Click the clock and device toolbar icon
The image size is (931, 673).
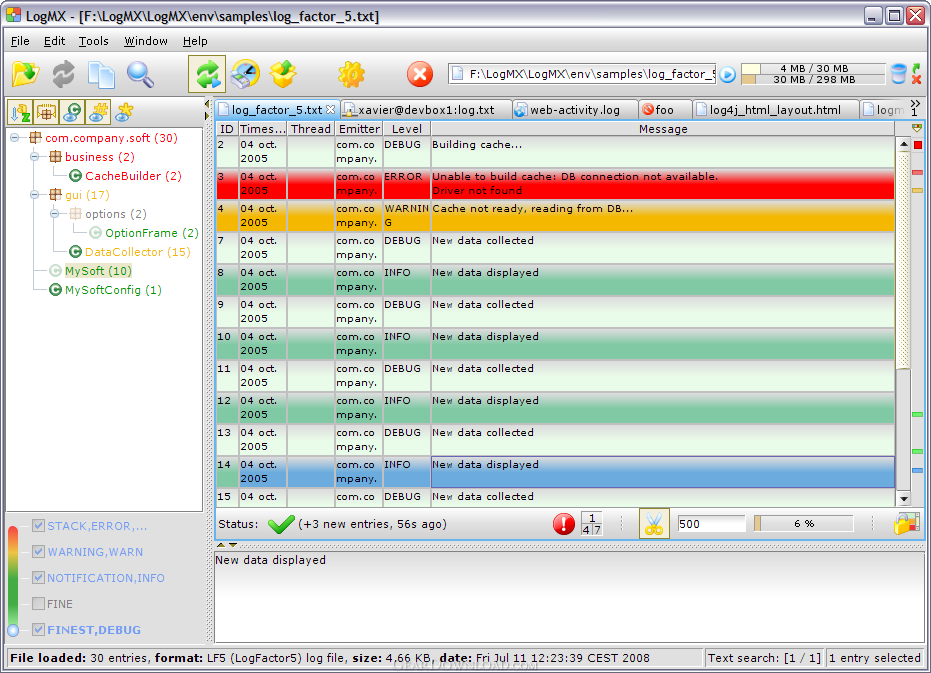[245, 74]
